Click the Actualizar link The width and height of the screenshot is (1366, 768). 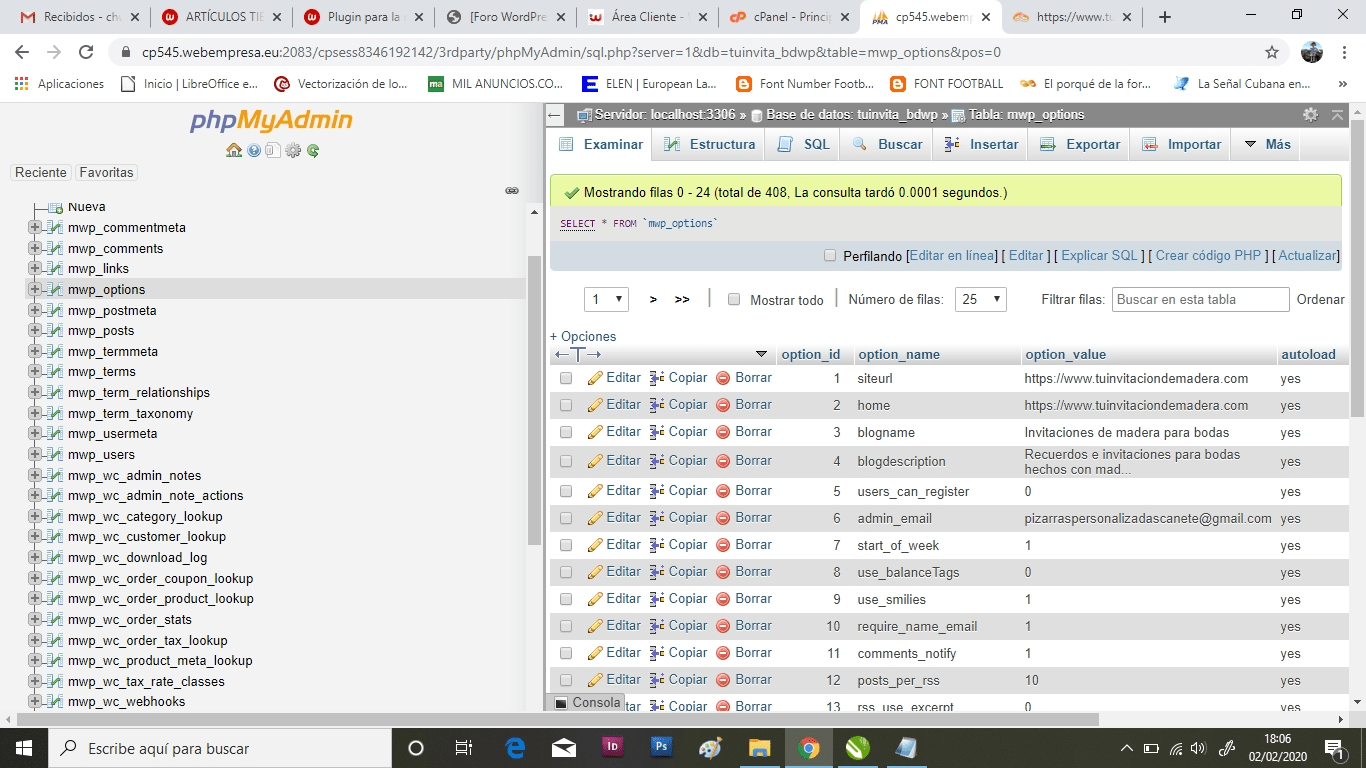pyautogui.click(x=1307, y=256)
